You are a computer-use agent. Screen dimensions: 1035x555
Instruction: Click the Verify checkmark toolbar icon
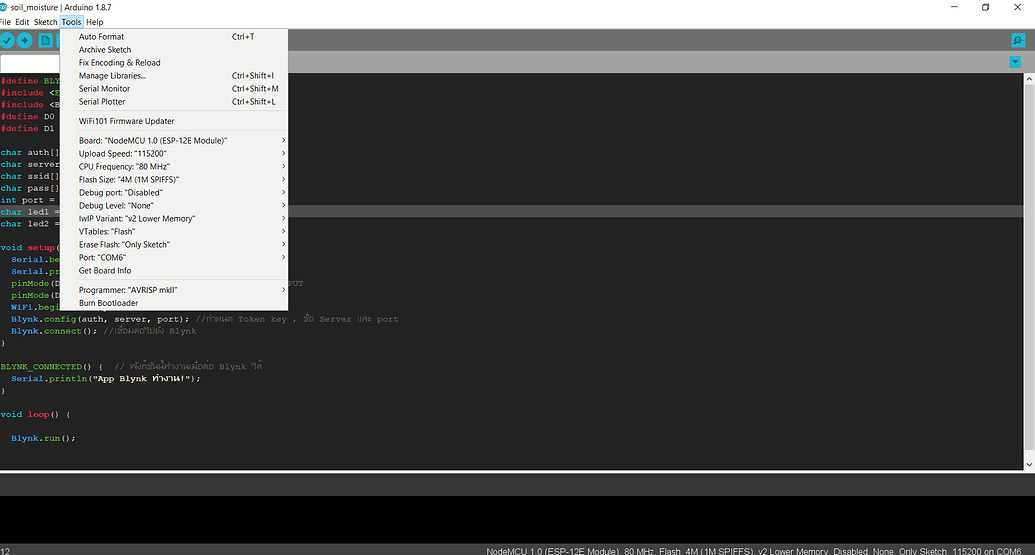8,40
